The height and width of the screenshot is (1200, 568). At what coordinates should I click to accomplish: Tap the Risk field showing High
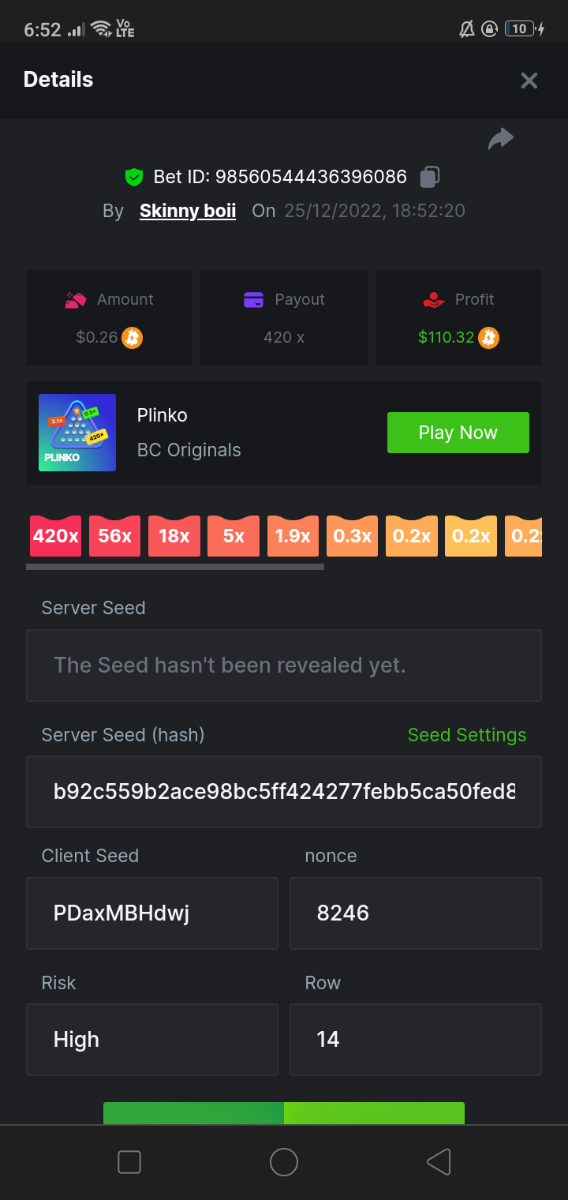tap(152, 1040)
